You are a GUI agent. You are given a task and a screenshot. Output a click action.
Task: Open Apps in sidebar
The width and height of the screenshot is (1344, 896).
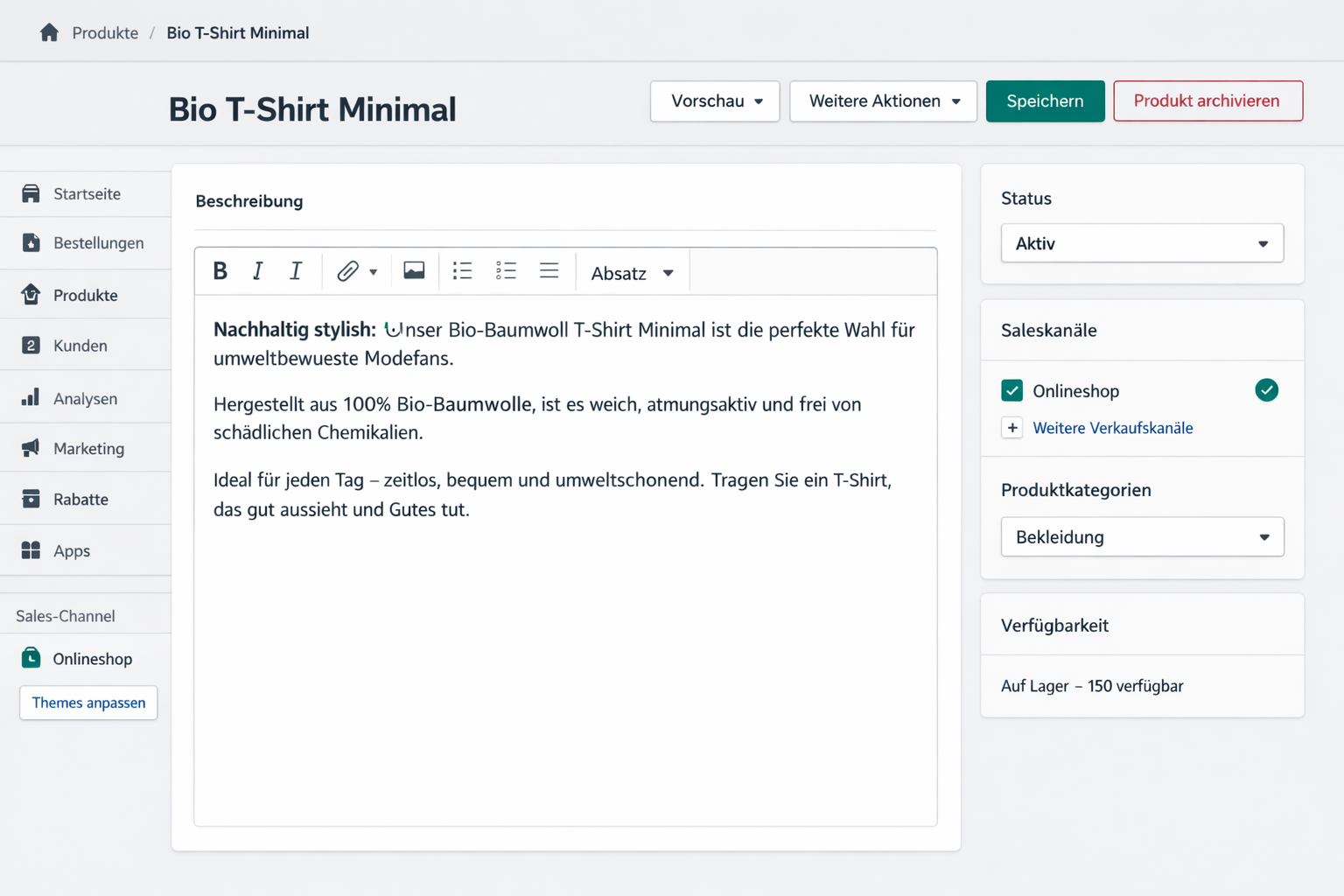(x=86, y=550)
